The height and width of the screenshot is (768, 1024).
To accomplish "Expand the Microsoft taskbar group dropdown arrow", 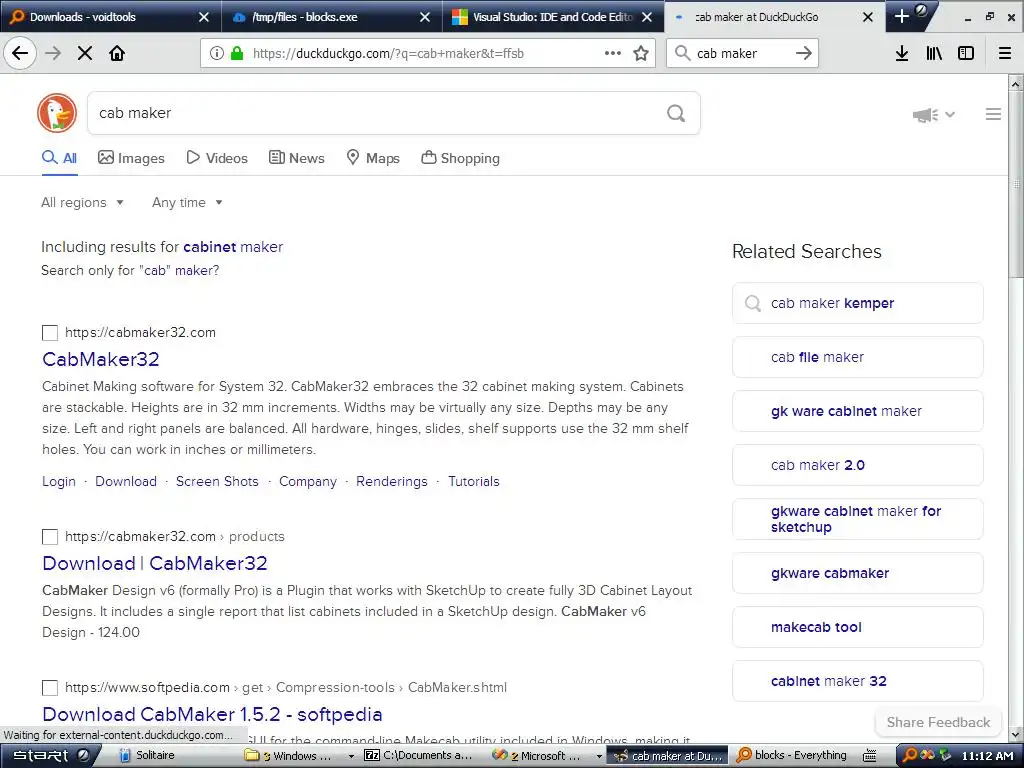I will [599, 756].
